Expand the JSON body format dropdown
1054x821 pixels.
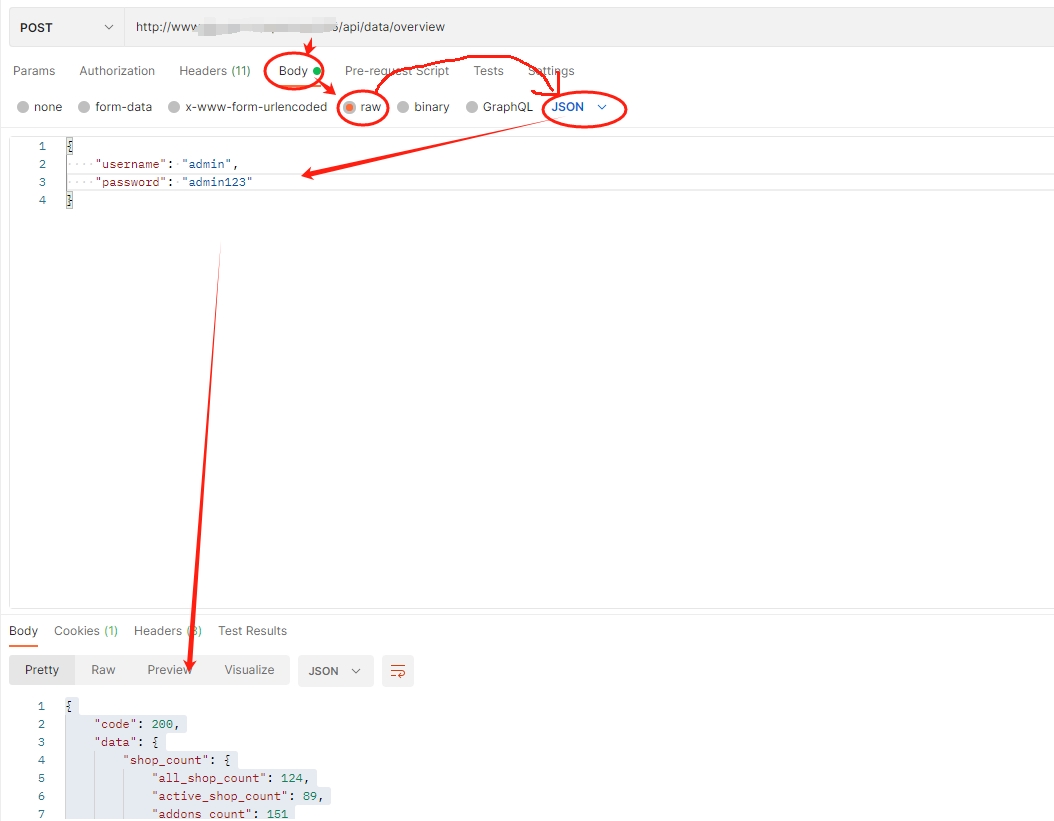click(580, 107)
